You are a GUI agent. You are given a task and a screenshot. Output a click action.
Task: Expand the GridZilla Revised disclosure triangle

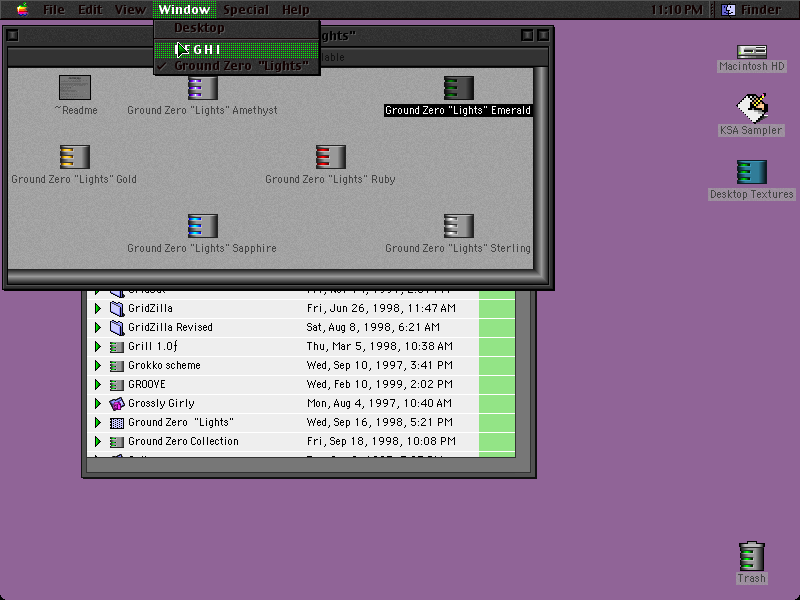[97, 327]
